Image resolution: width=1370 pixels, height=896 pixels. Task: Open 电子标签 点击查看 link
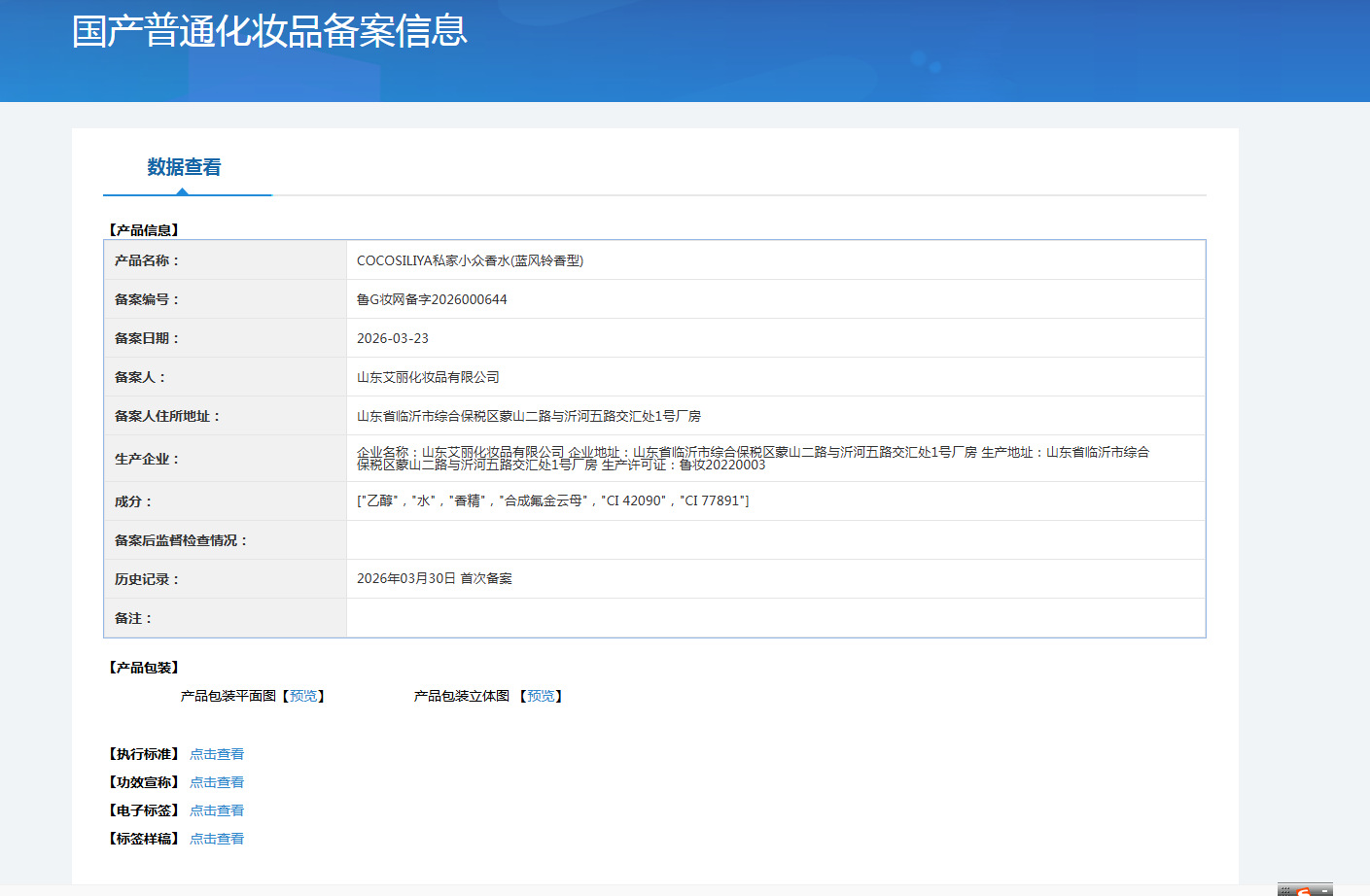pyautogui.click(x=217, y=810)
